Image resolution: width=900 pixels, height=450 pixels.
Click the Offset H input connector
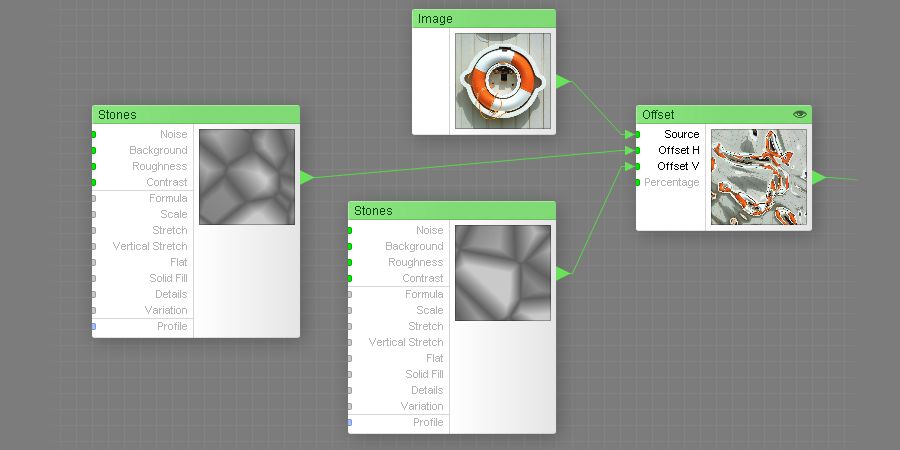(638, 150)
